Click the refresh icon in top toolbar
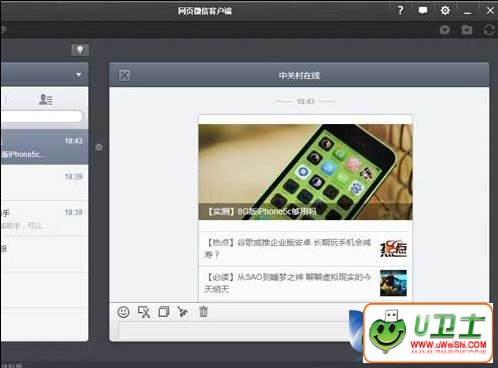 (489, 30)
